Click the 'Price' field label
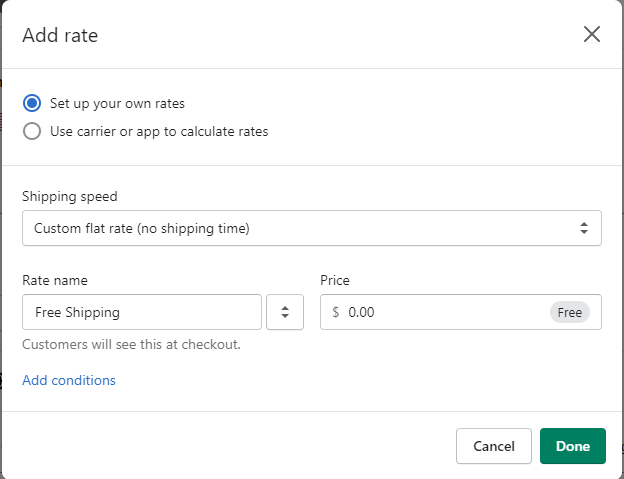 335,280
